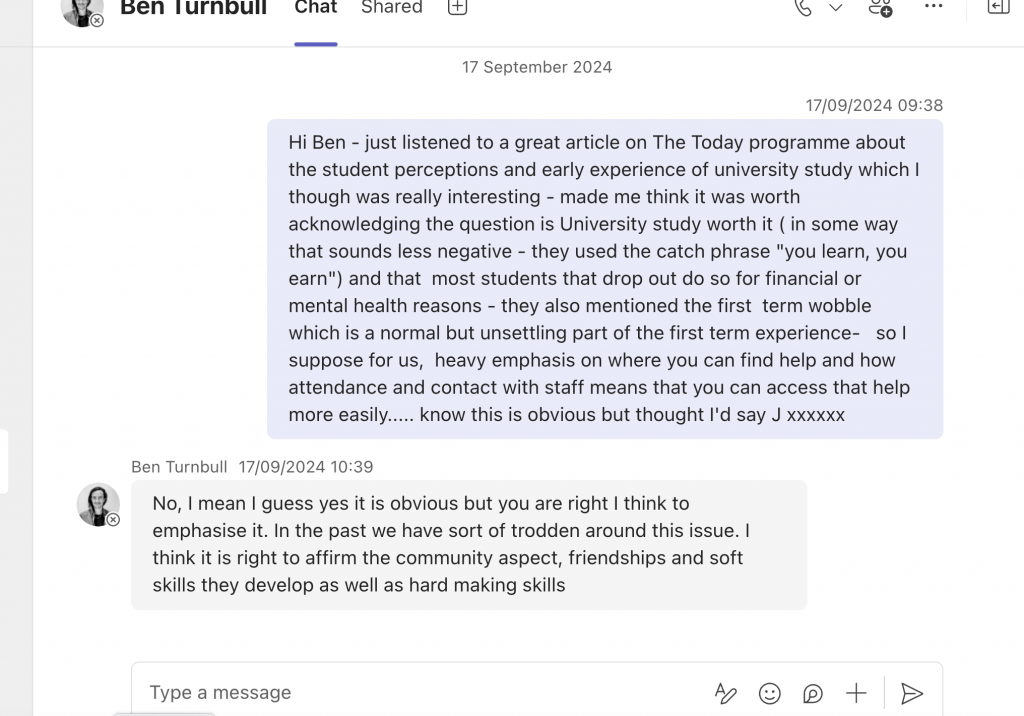
Task: Send the message with arrow button
Action: click(911, 693)
